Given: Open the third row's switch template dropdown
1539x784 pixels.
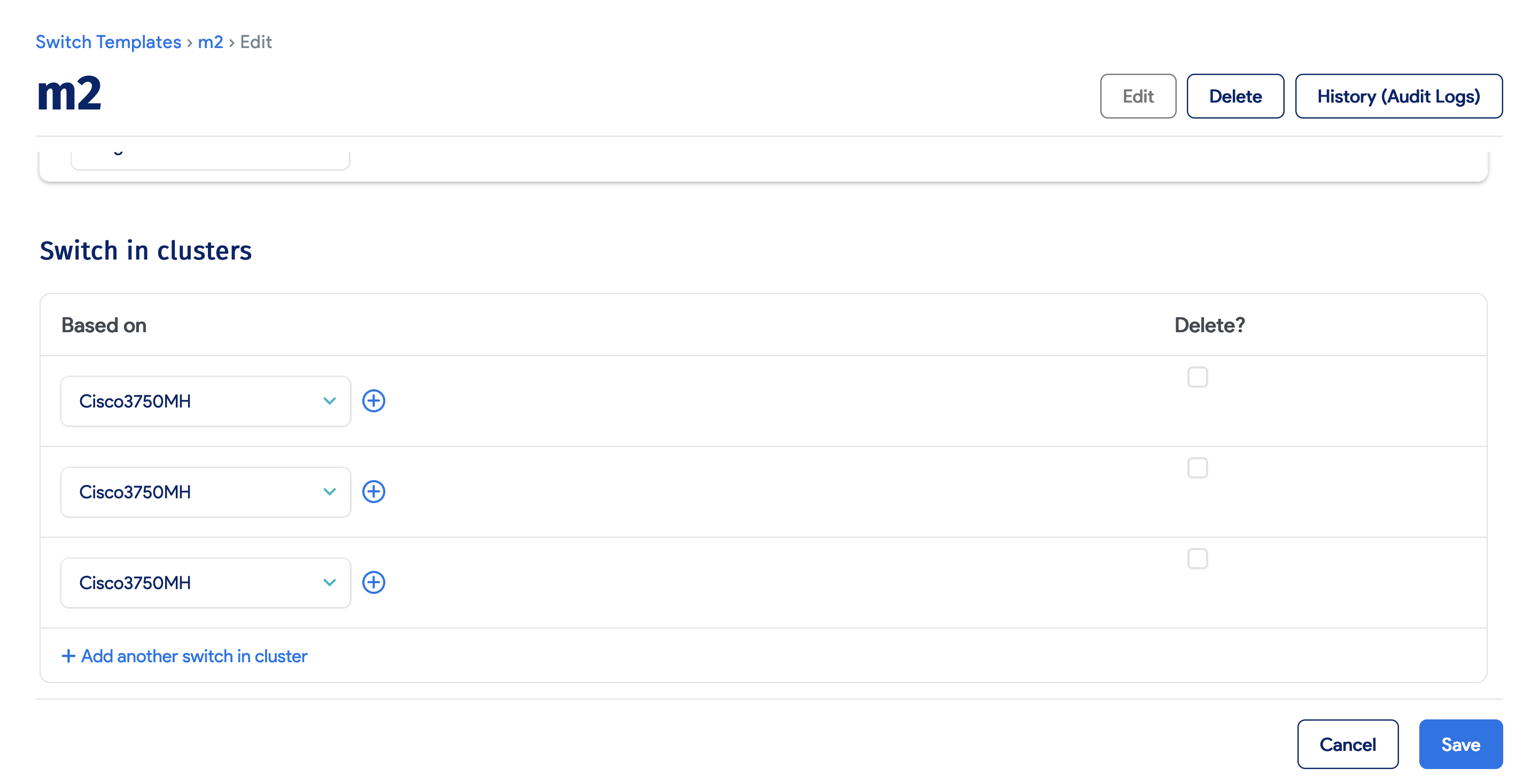Looking at the screenshot, I should tap(206, 582).
